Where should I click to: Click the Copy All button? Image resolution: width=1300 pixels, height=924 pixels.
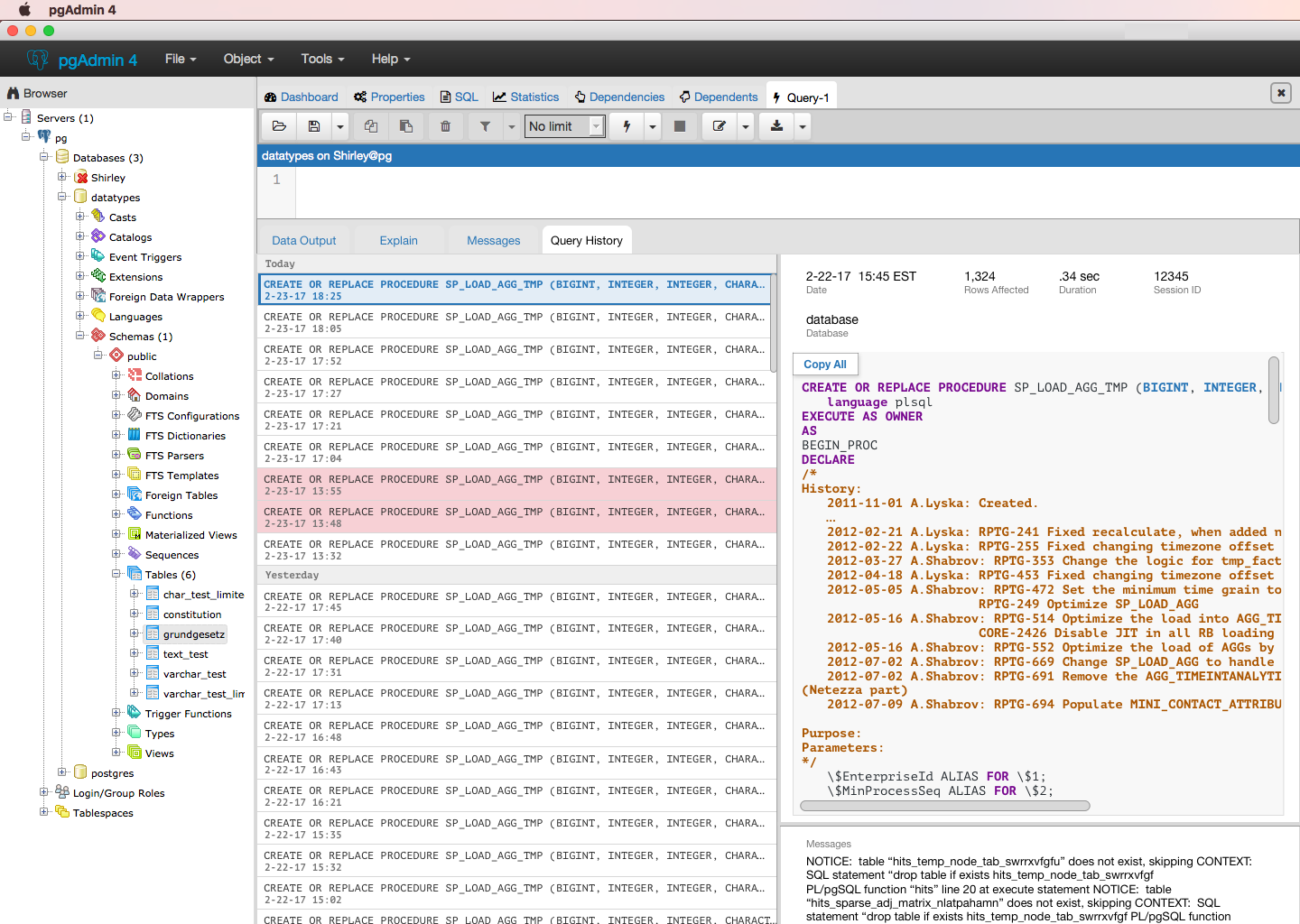(x=825, y=365)
